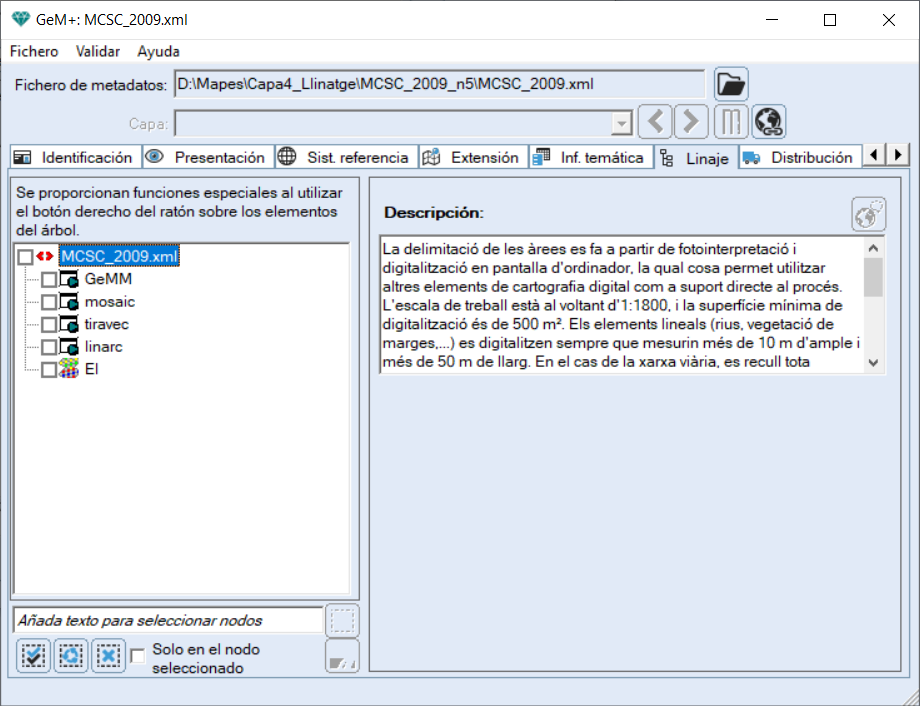The width and height of the screenshot is (920, 706).
Task: Select the root MCSC_2009.xml node
Action: pos(120,257)
